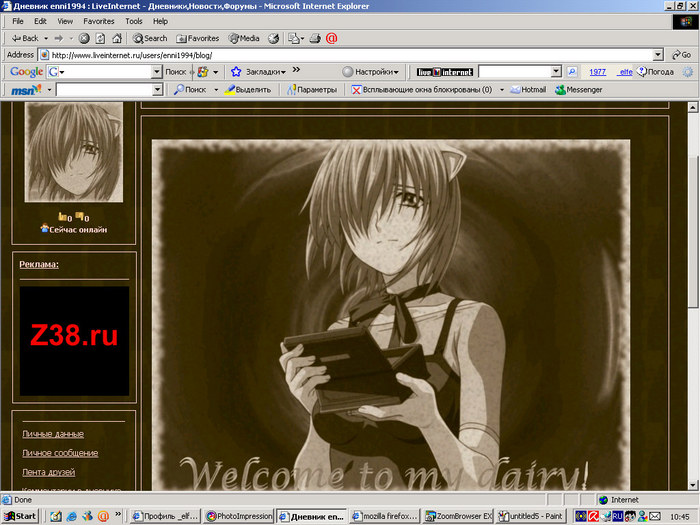Click the user avatar image in the sidebar

click(x=74, y=152)
